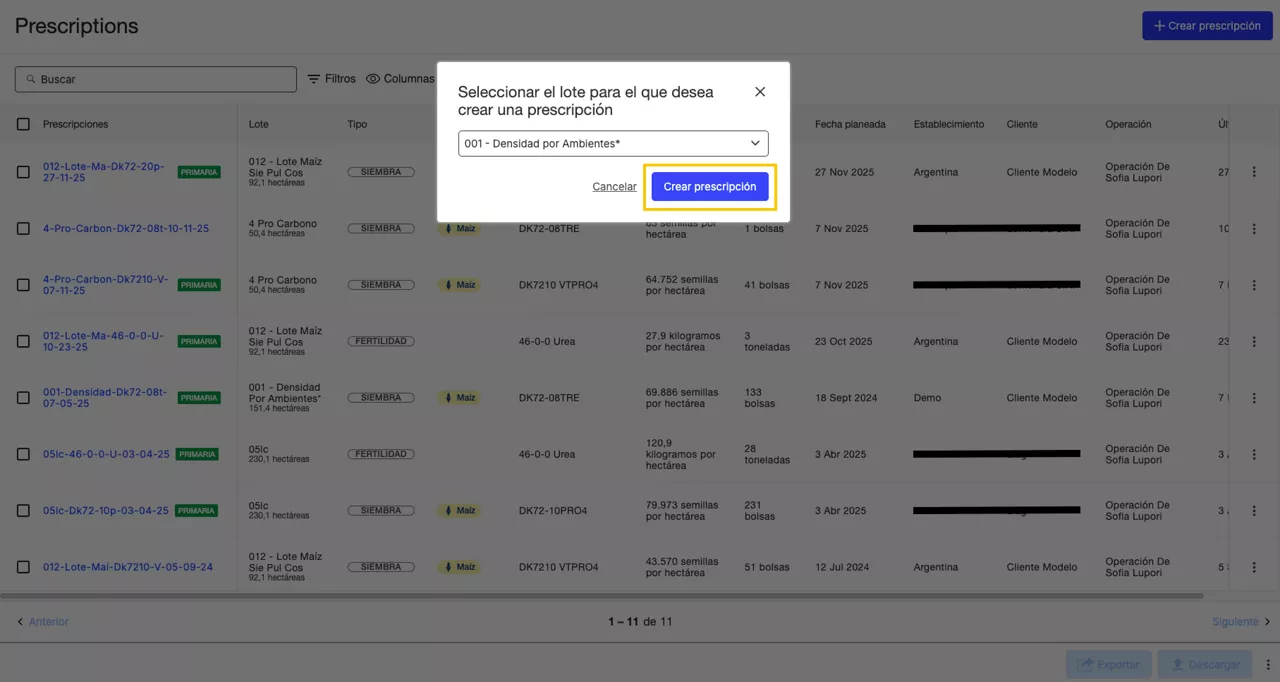Screen dimensions: 1280x682
Task: Check the 05lc-46-0-0-U-03-04-25 row checkbox
Action: point(23,454)
